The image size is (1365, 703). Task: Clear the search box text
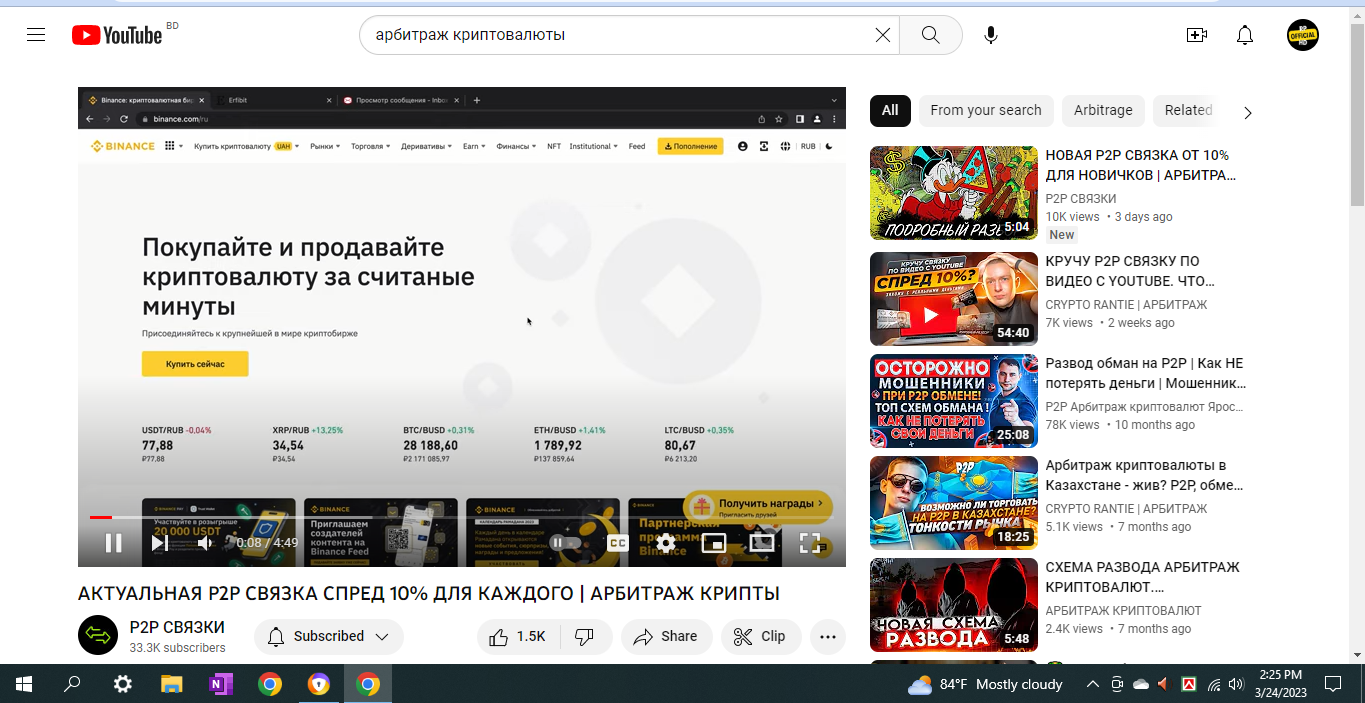click(882, 35)
